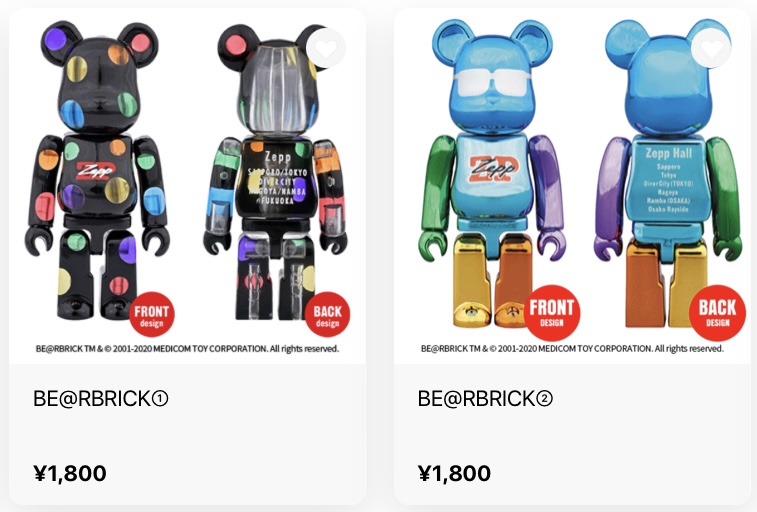Click the red FRONT design badge on black bear
The height and width of the screenshot is (512, 757).
click(152, 315)
